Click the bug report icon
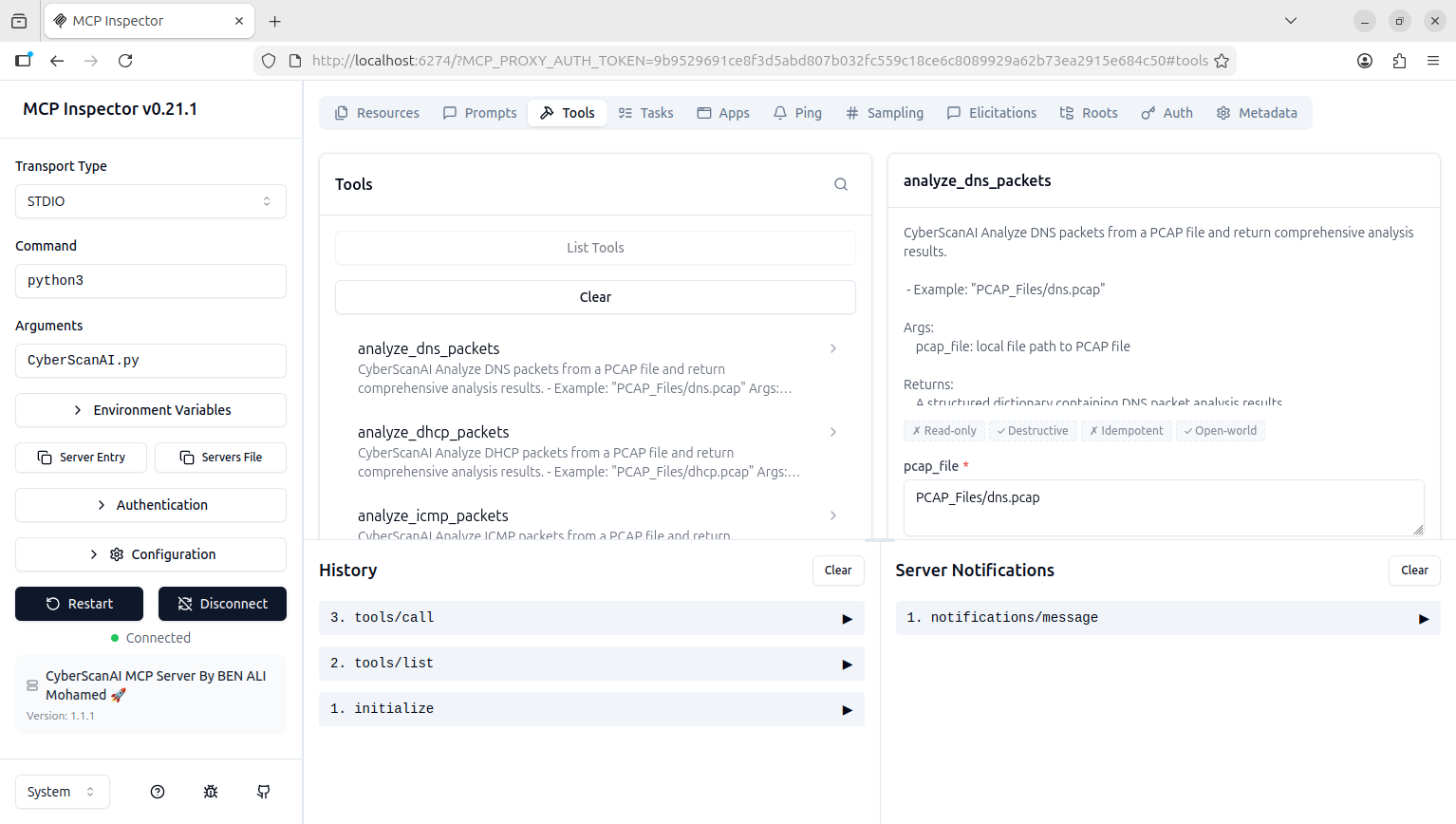Viewport: 1456px width, 824px height. pyautogui.click(x=211, y=792)
